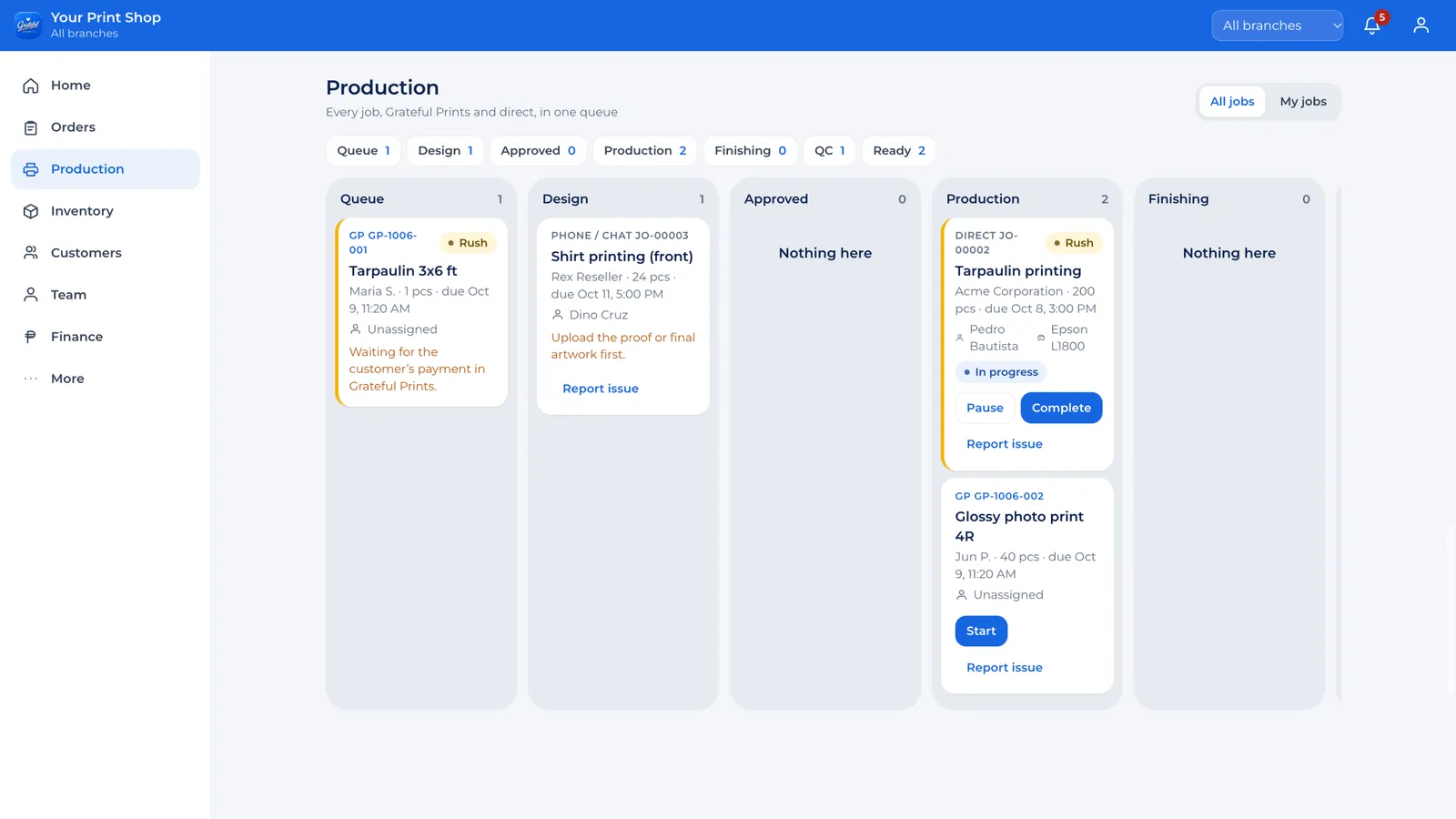Screen dimensions: 1456x819
Task: Open the Shirt printing (front) card title
Action: point(622,257)
